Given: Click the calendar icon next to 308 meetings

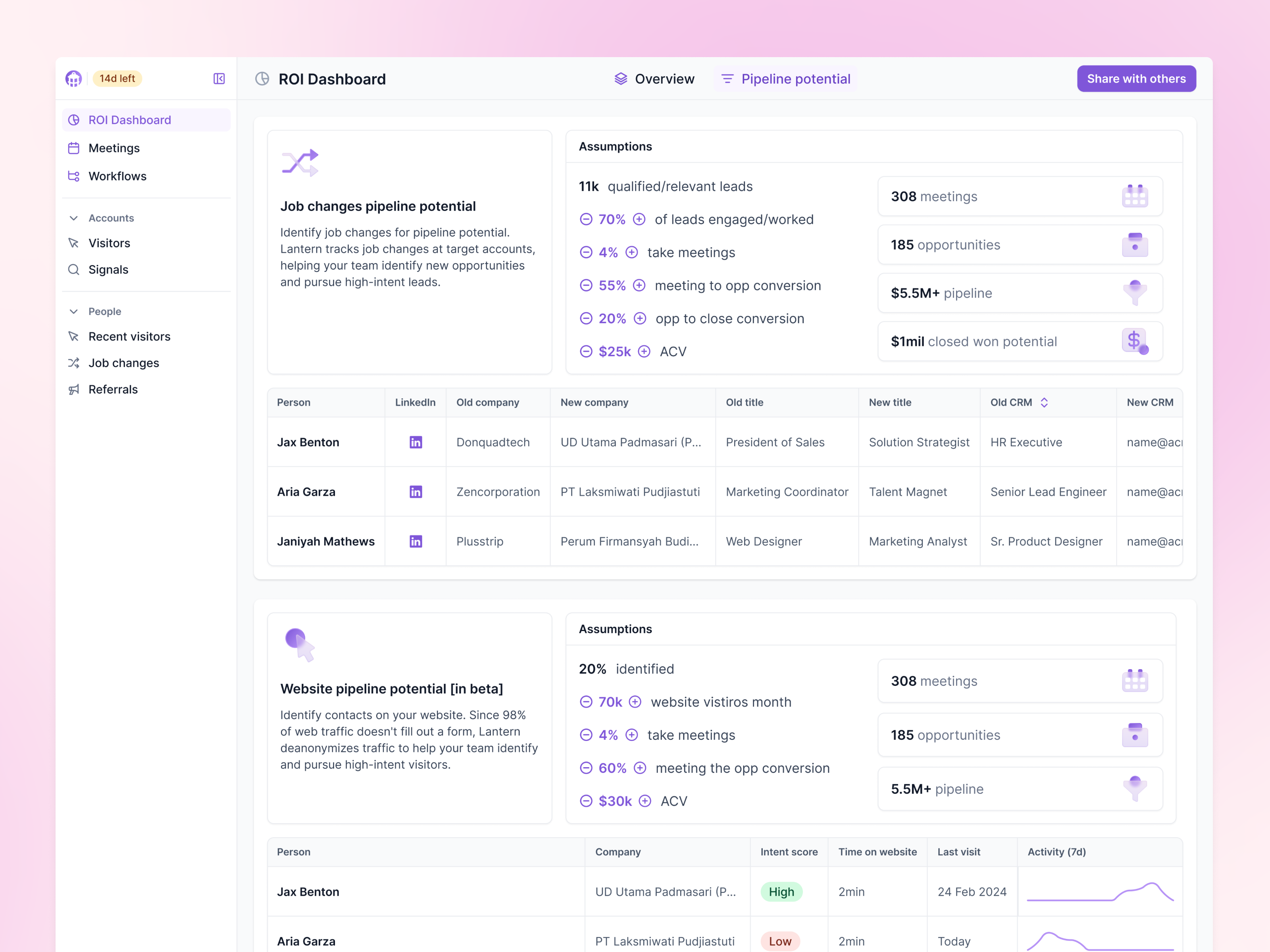Looking at the screenshot, I should point(1135,196).
